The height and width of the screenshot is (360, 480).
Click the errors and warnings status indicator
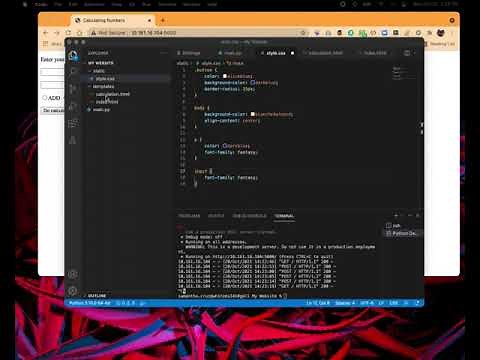click(126, 303)
